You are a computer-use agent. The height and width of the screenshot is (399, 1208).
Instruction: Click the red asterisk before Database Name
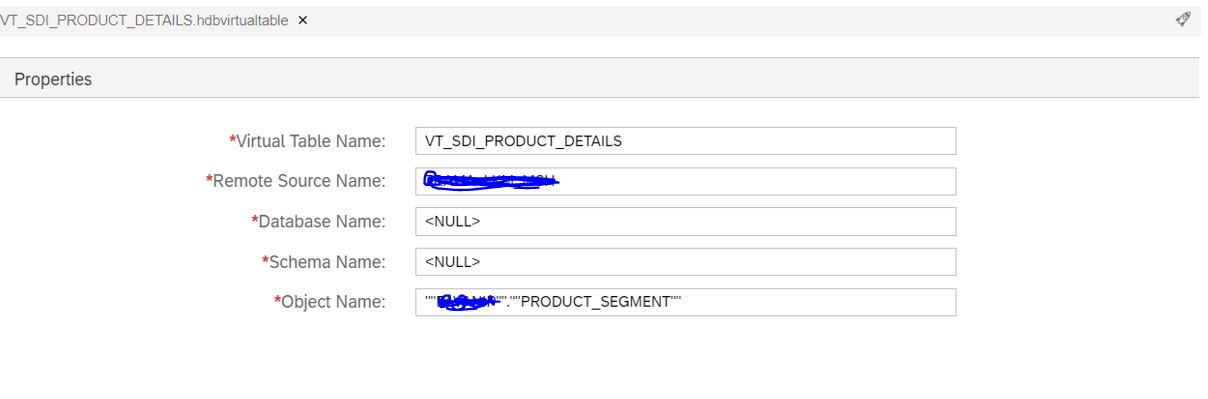(255, 219)
